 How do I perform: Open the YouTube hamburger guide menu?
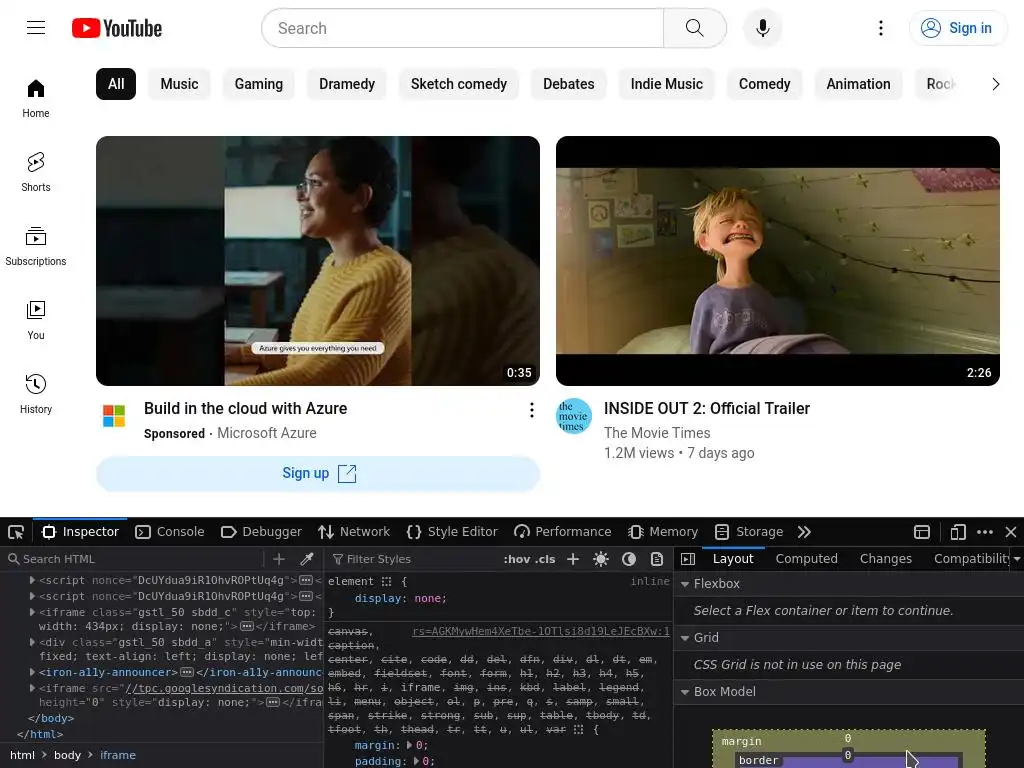[36, 27]
